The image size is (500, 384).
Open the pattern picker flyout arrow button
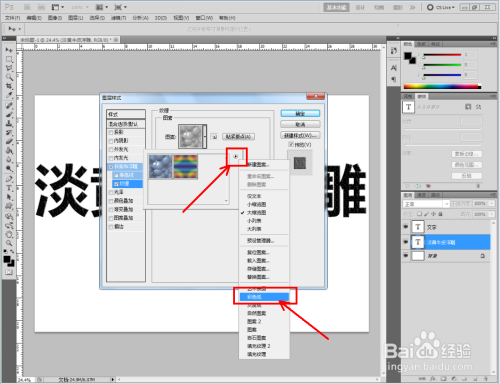coord(236,156)
